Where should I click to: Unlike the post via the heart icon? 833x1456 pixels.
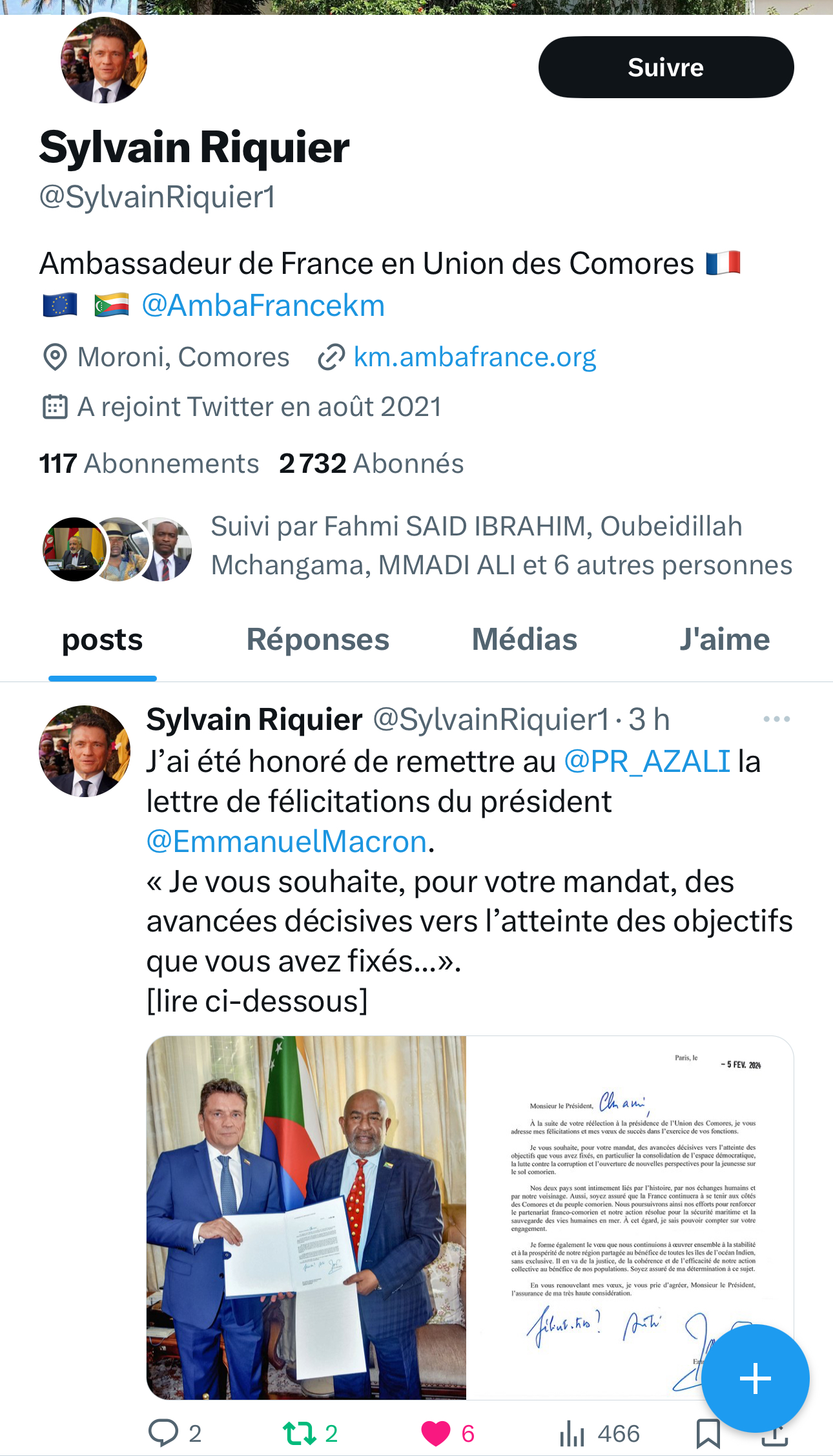pyautogui.click(x=436, y=1433)
